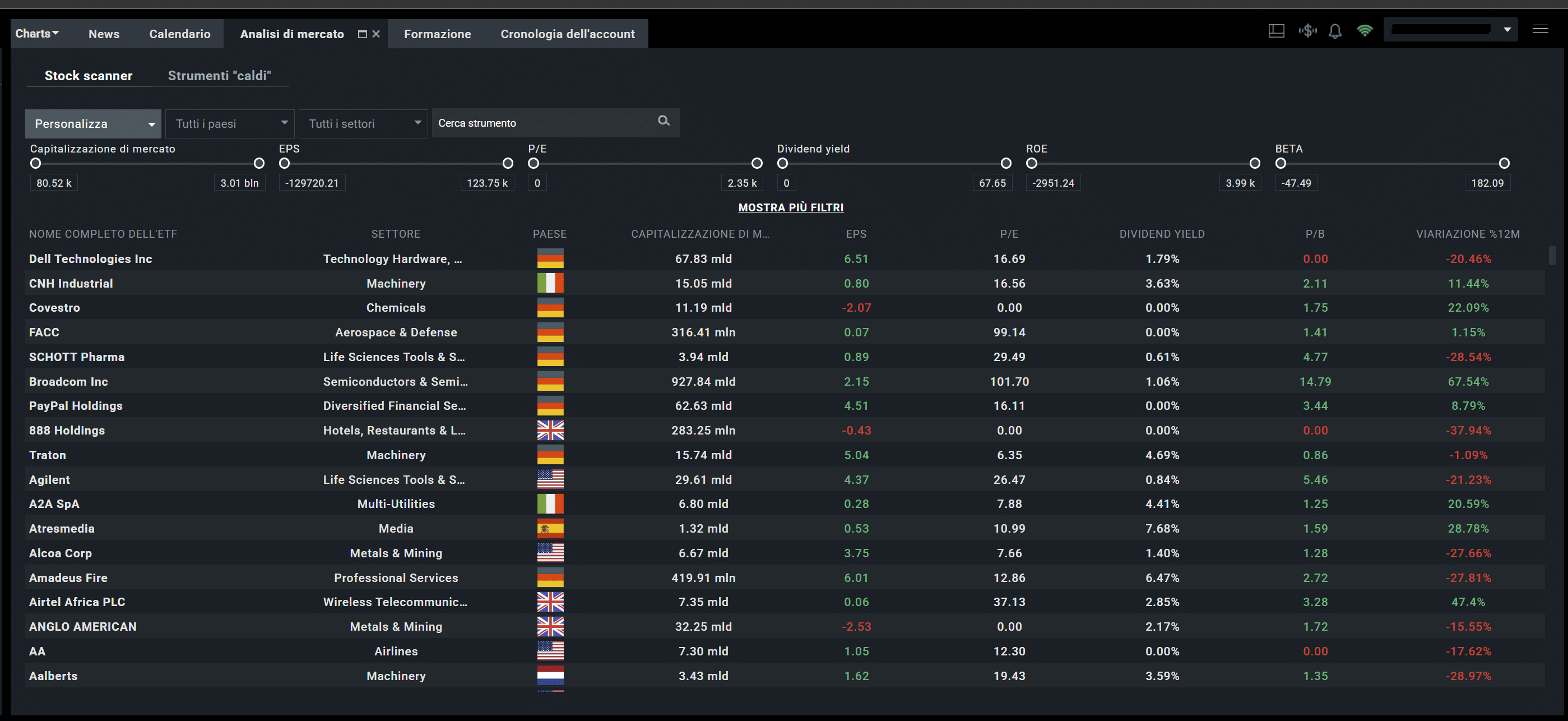The image size is (1568, 721).
Task: Click the BETA minimum value -47.49
Action: coord(1296,183)
